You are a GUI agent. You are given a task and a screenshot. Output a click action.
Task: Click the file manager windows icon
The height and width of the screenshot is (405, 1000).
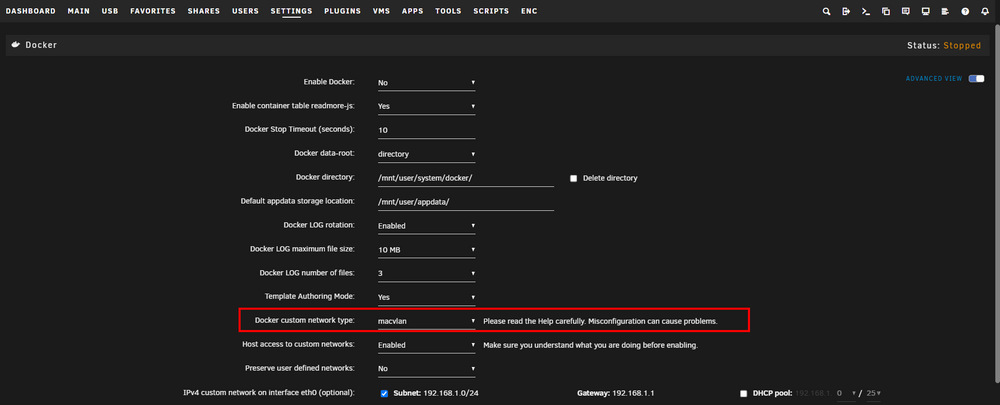tap(886, 11)
